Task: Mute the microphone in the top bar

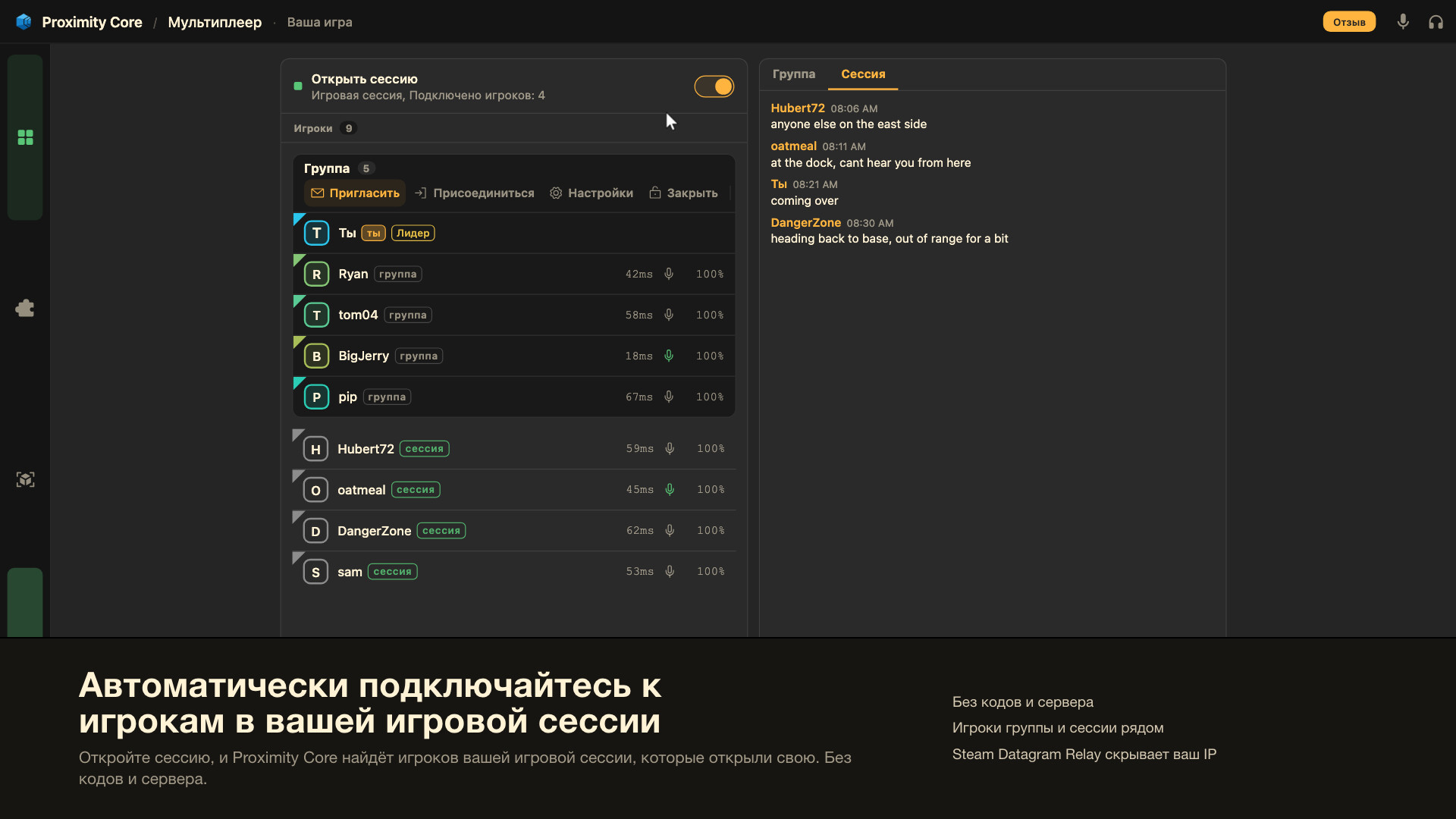Action: (1403, 22)
